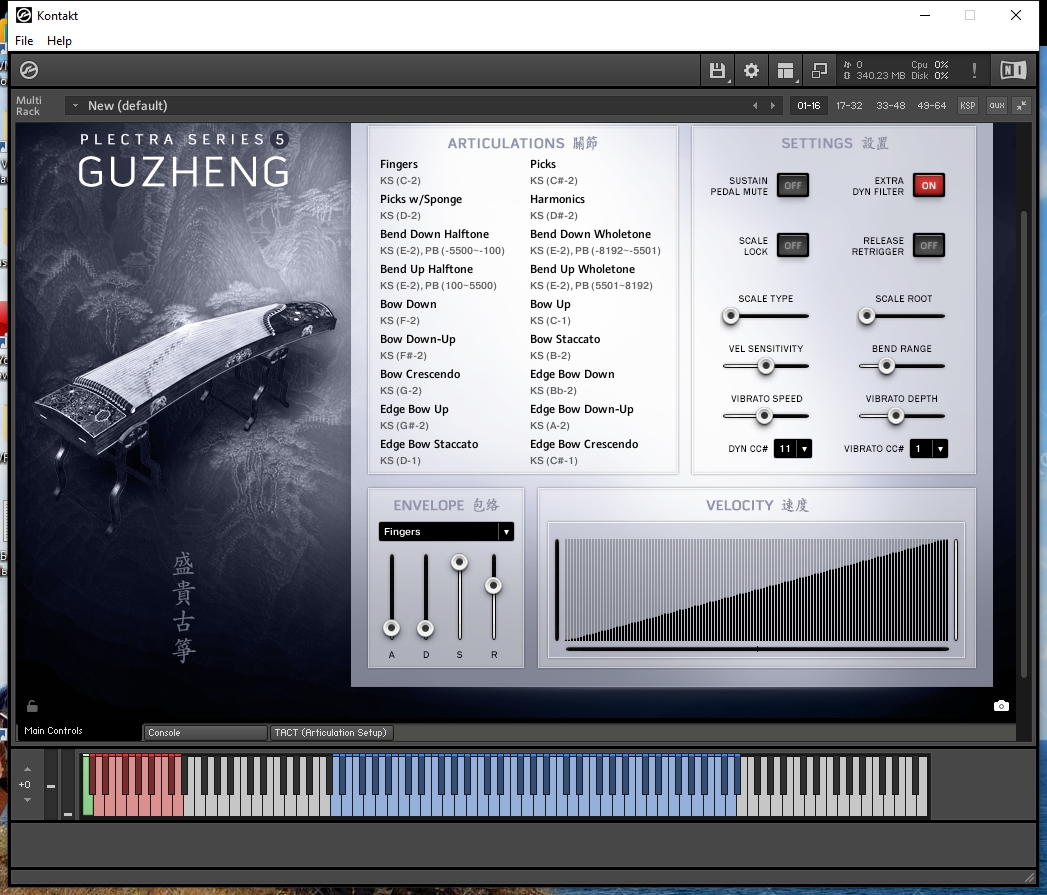This screenshot has height=895, width=1047.
Task: Switch to rack page 33-48
Action: (x=891, y=106)
